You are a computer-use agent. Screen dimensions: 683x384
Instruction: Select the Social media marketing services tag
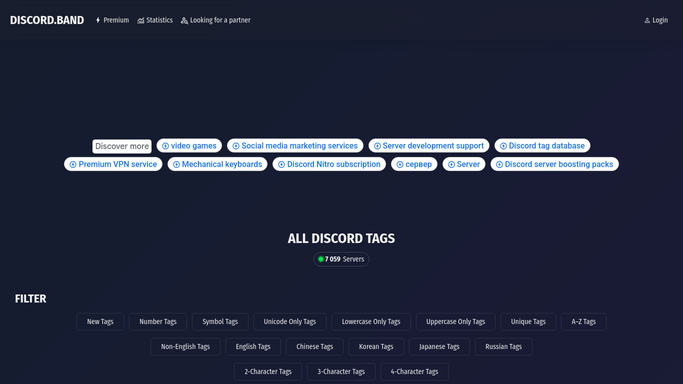coord(295,146)
